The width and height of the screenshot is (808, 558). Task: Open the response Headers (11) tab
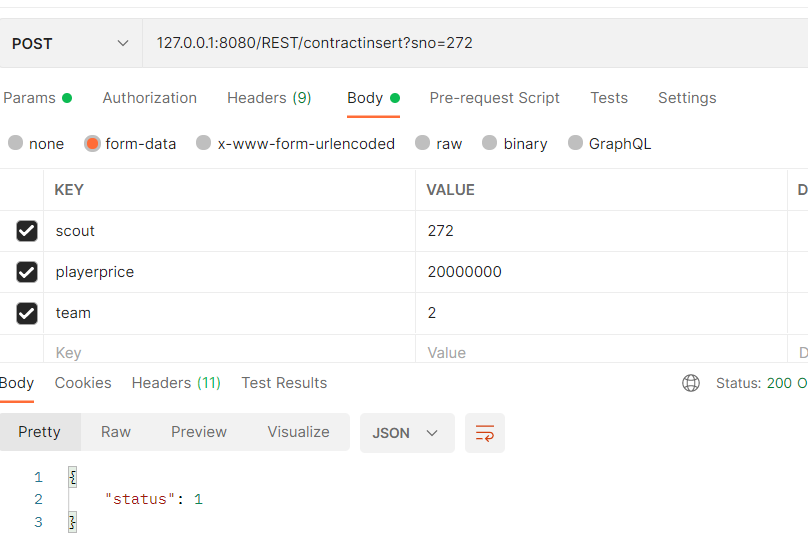(176, 383)
